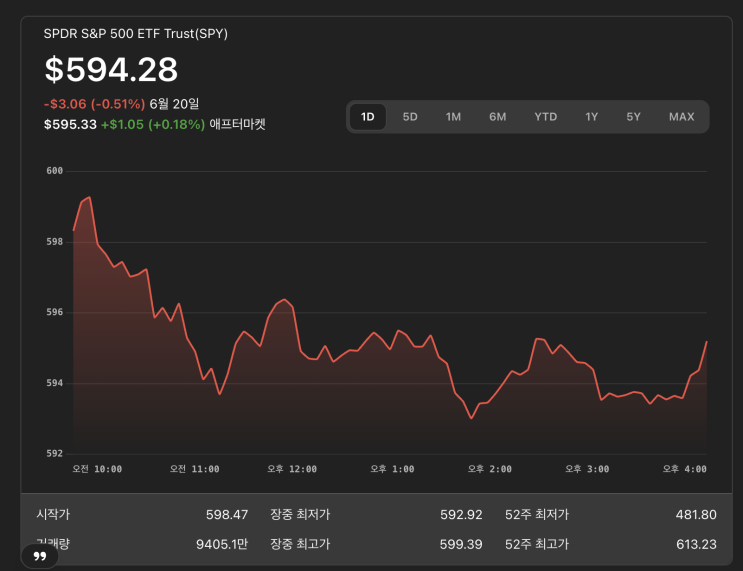Click the 장중 최고가 label
743x571 pixels.
[x=300, y=544]
